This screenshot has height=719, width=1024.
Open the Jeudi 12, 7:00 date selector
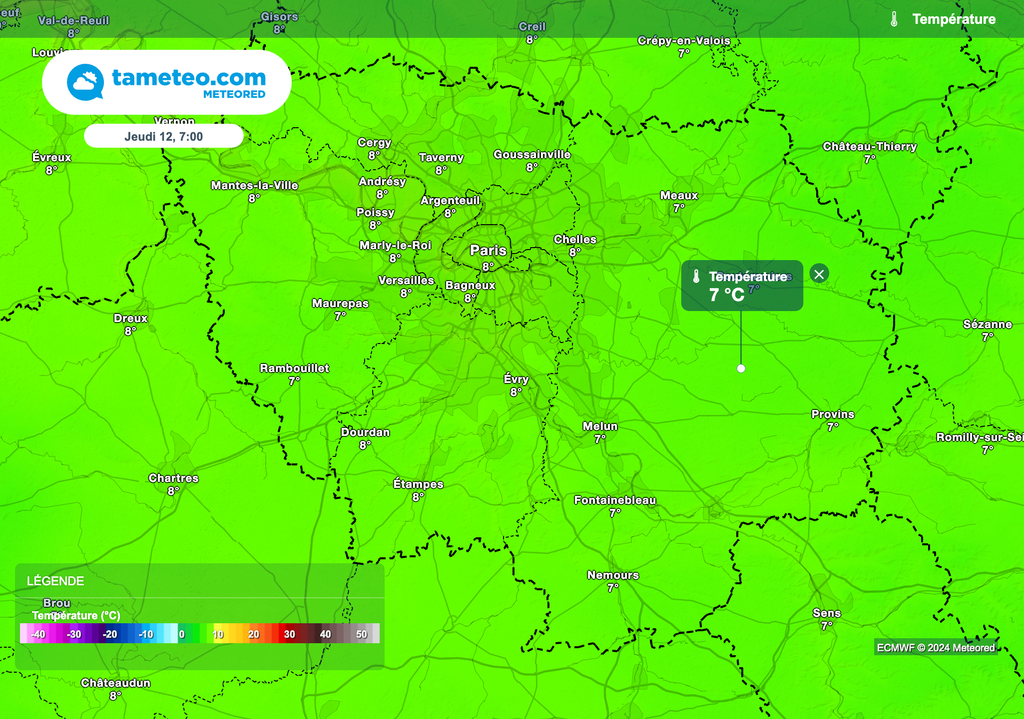[163, 136]
